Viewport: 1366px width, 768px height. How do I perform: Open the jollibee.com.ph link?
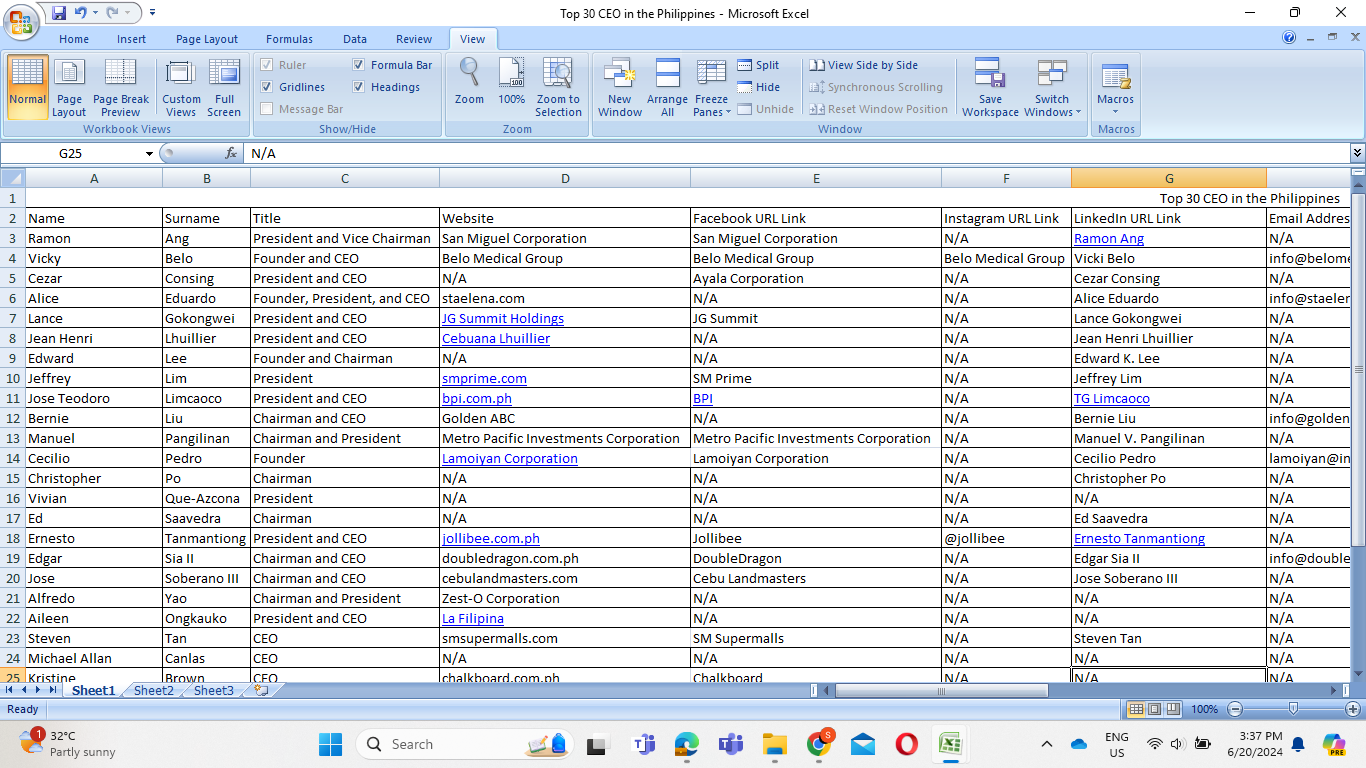coord(491,538)
